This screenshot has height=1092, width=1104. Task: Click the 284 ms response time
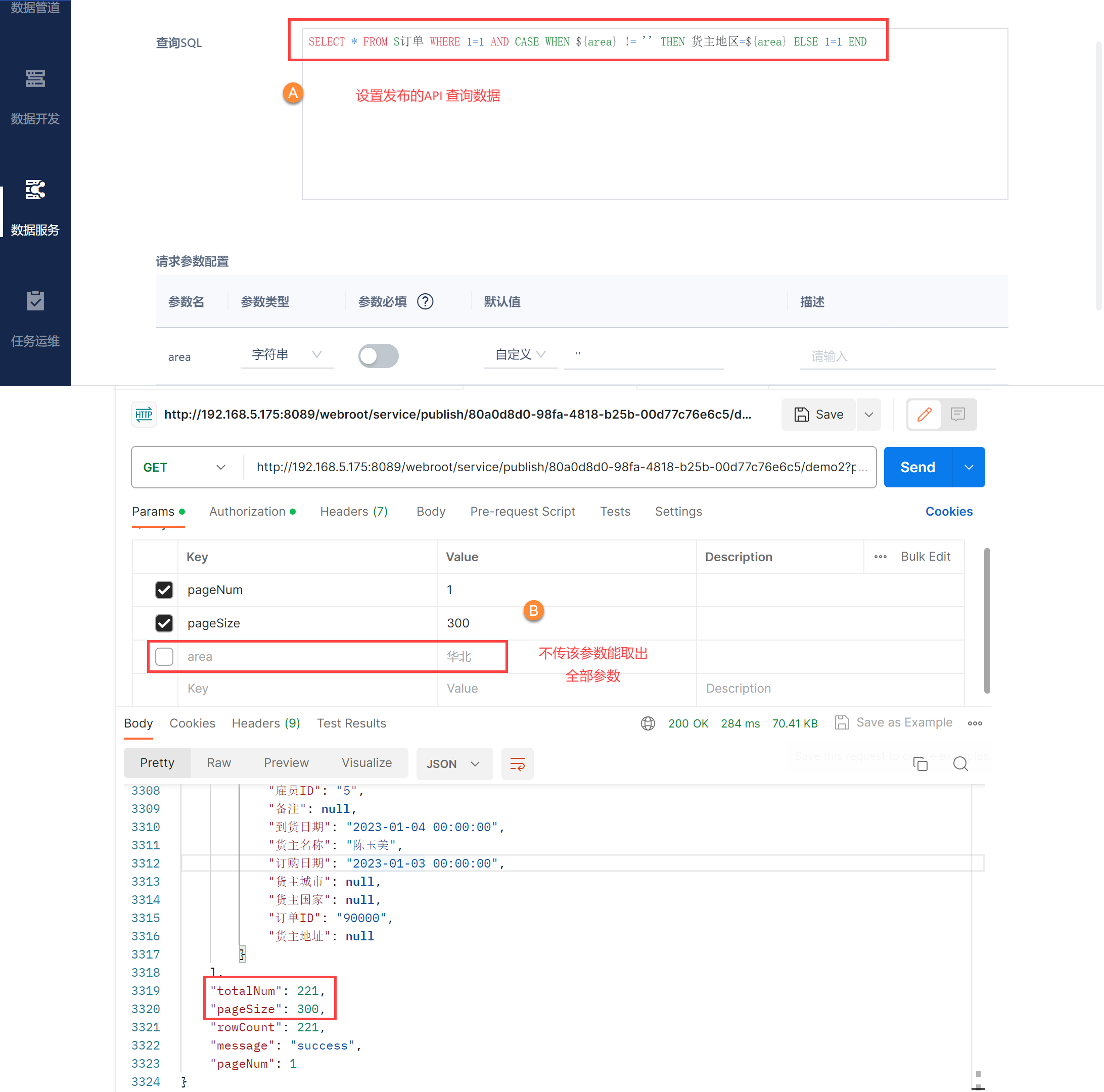(x=740, y=723)
